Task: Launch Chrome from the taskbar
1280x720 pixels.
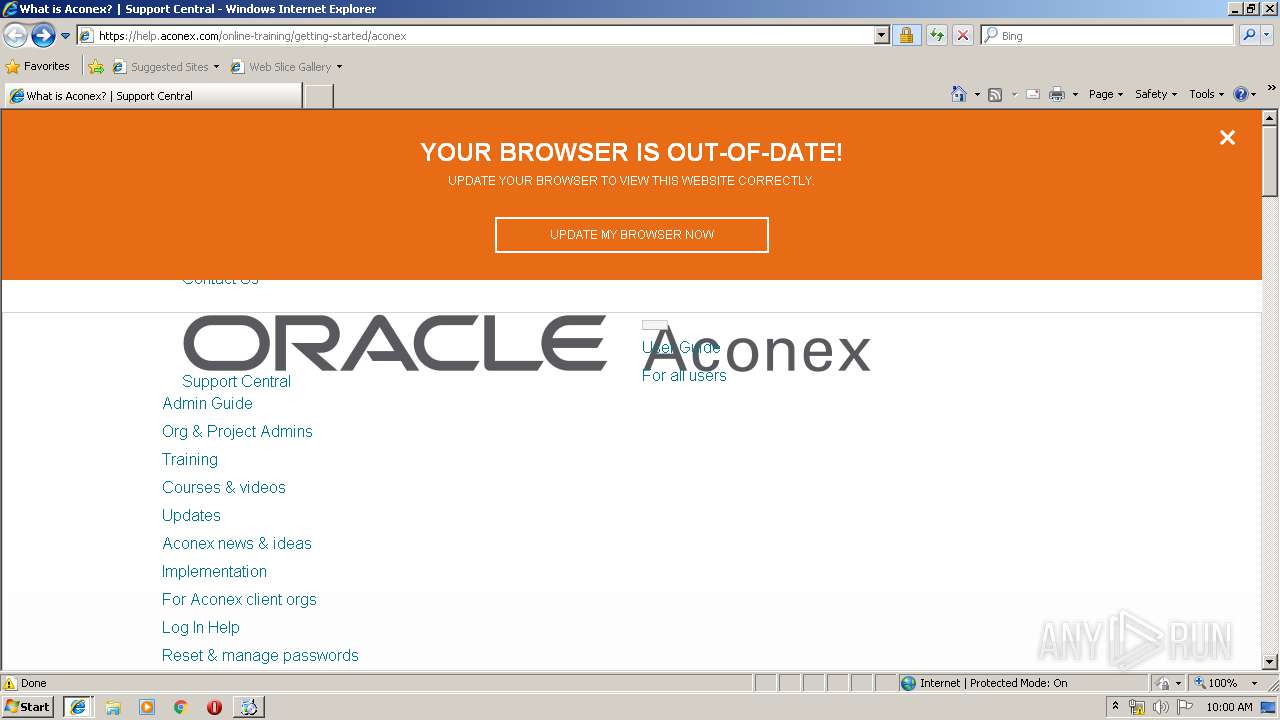Action: coord(181,707)
